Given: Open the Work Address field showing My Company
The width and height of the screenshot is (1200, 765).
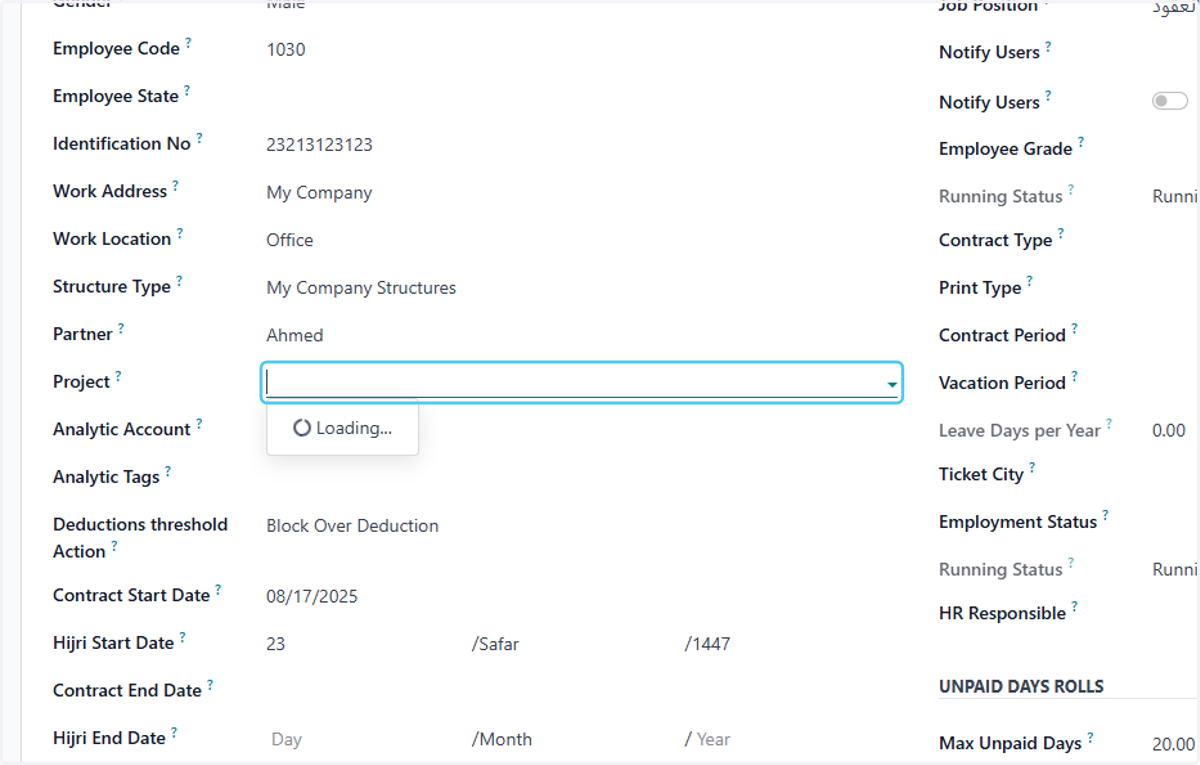Looking at the screenshot, I should (x=319, y=193).
